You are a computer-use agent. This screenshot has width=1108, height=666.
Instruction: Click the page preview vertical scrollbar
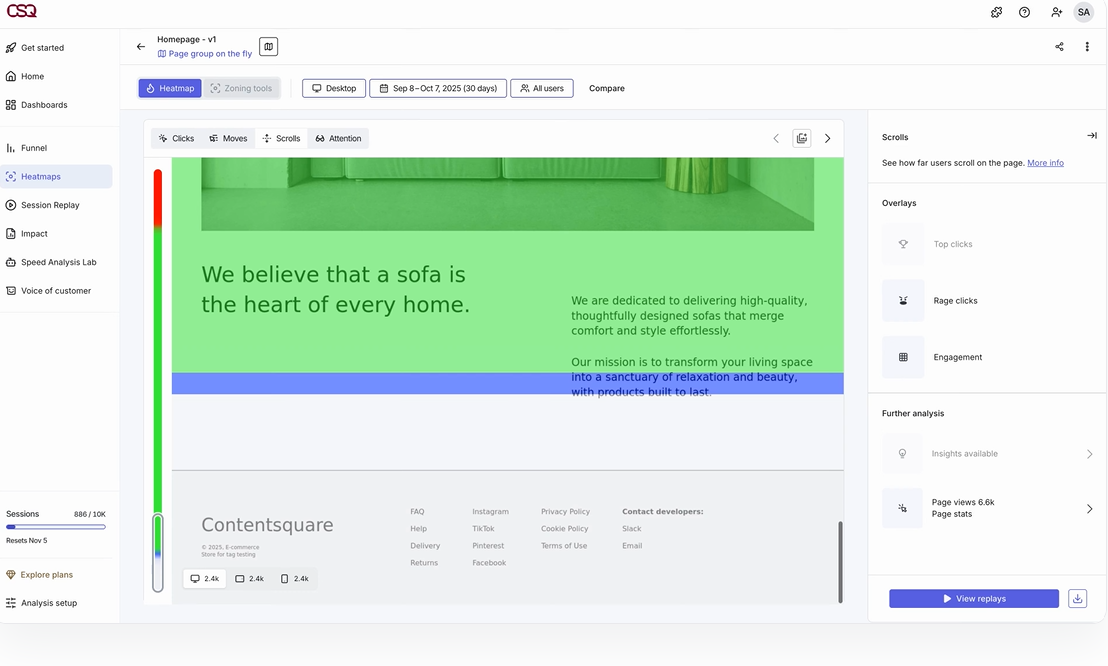840,560
